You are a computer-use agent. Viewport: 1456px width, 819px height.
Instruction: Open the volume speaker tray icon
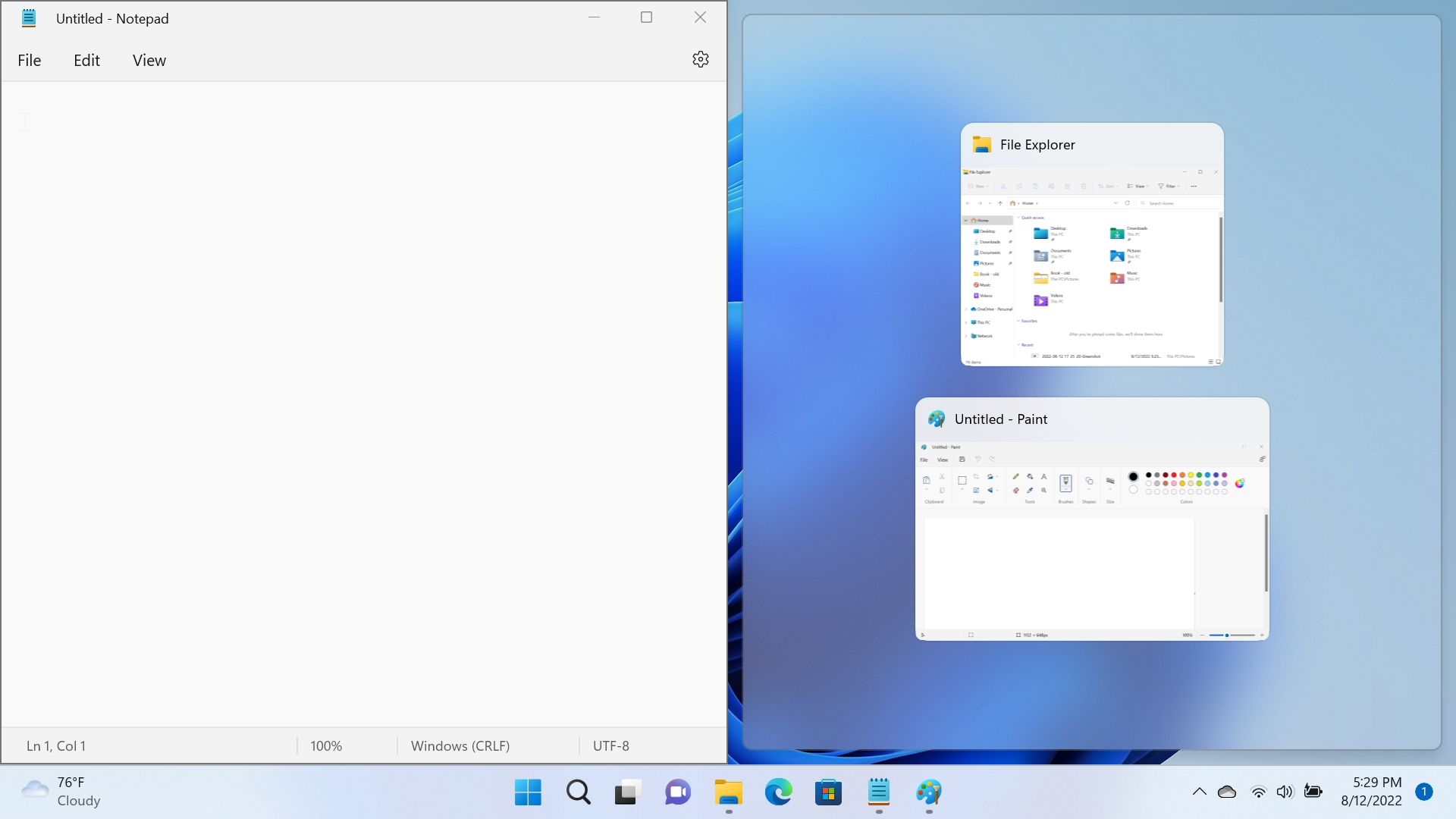(x=1285, y=792)
